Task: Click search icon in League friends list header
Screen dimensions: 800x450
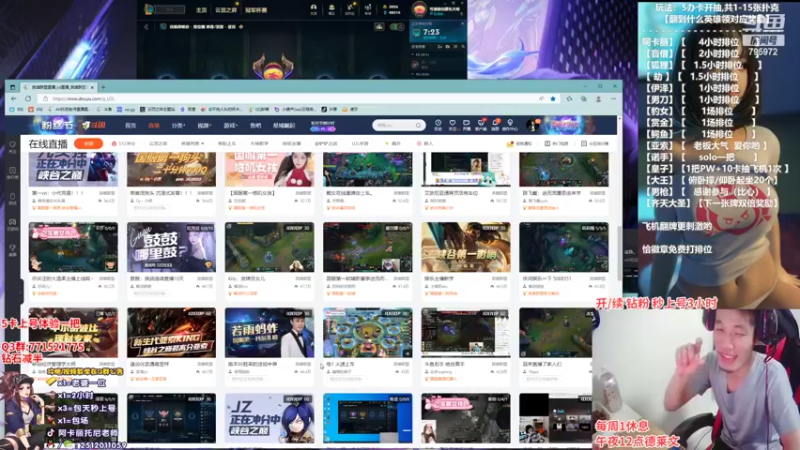Action: point(463,46)
